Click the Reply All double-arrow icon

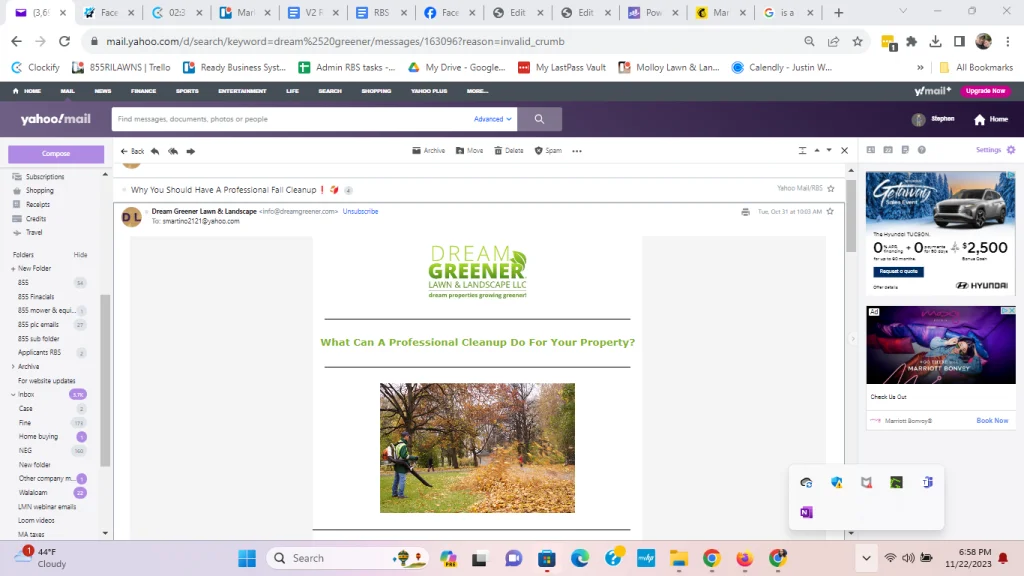click(173, 151)
